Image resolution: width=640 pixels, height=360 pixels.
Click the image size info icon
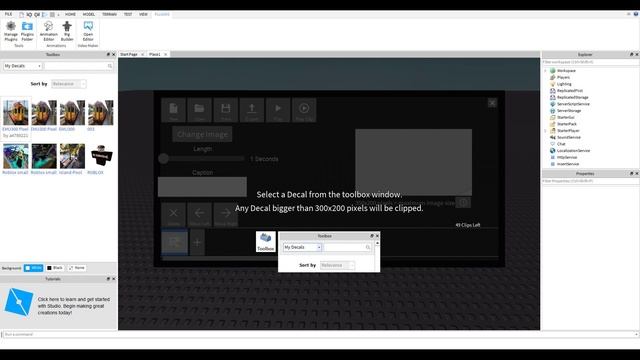coord(463,202)
